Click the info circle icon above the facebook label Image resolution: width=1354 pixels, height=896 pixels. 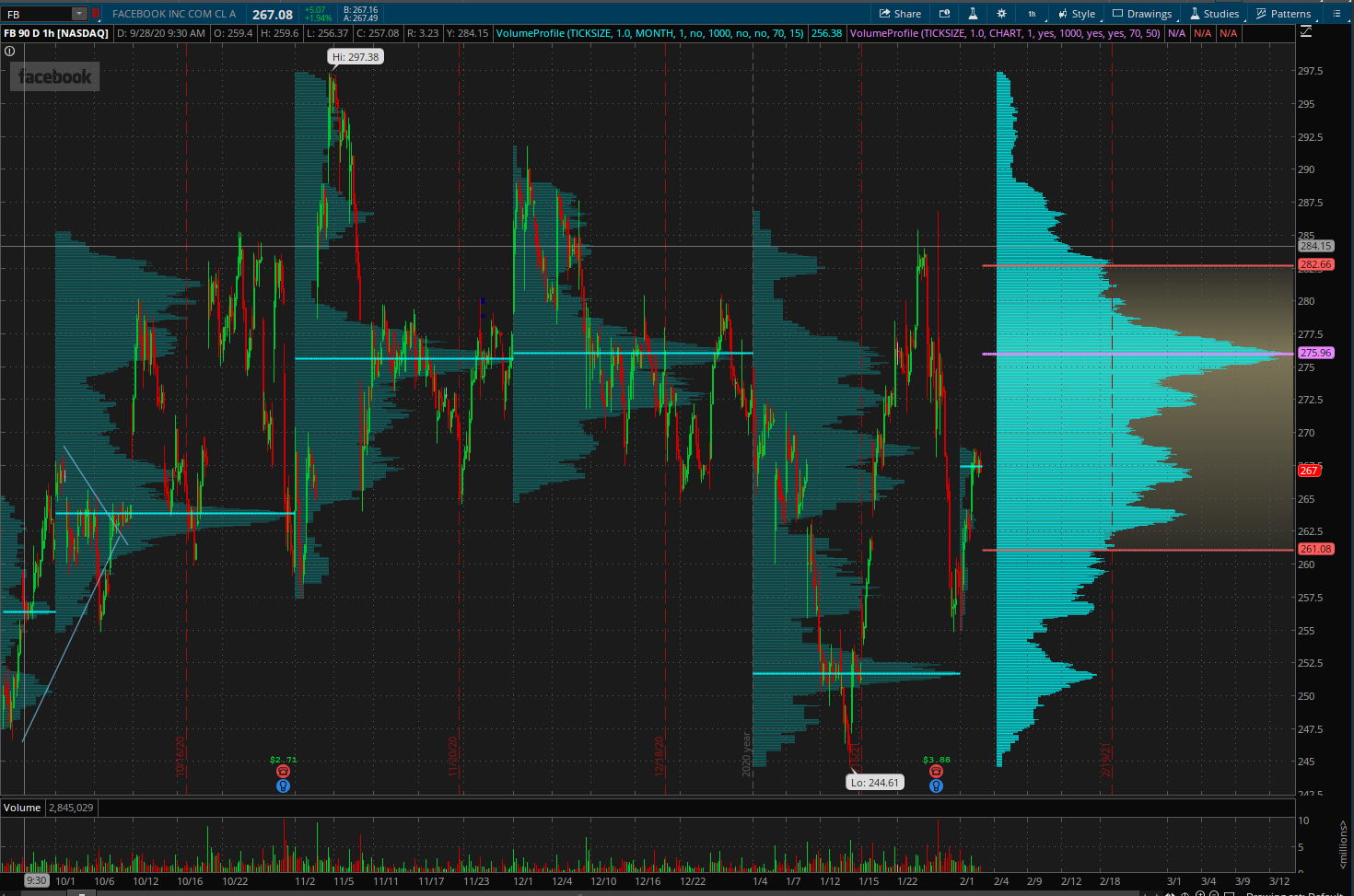[10, 52]
